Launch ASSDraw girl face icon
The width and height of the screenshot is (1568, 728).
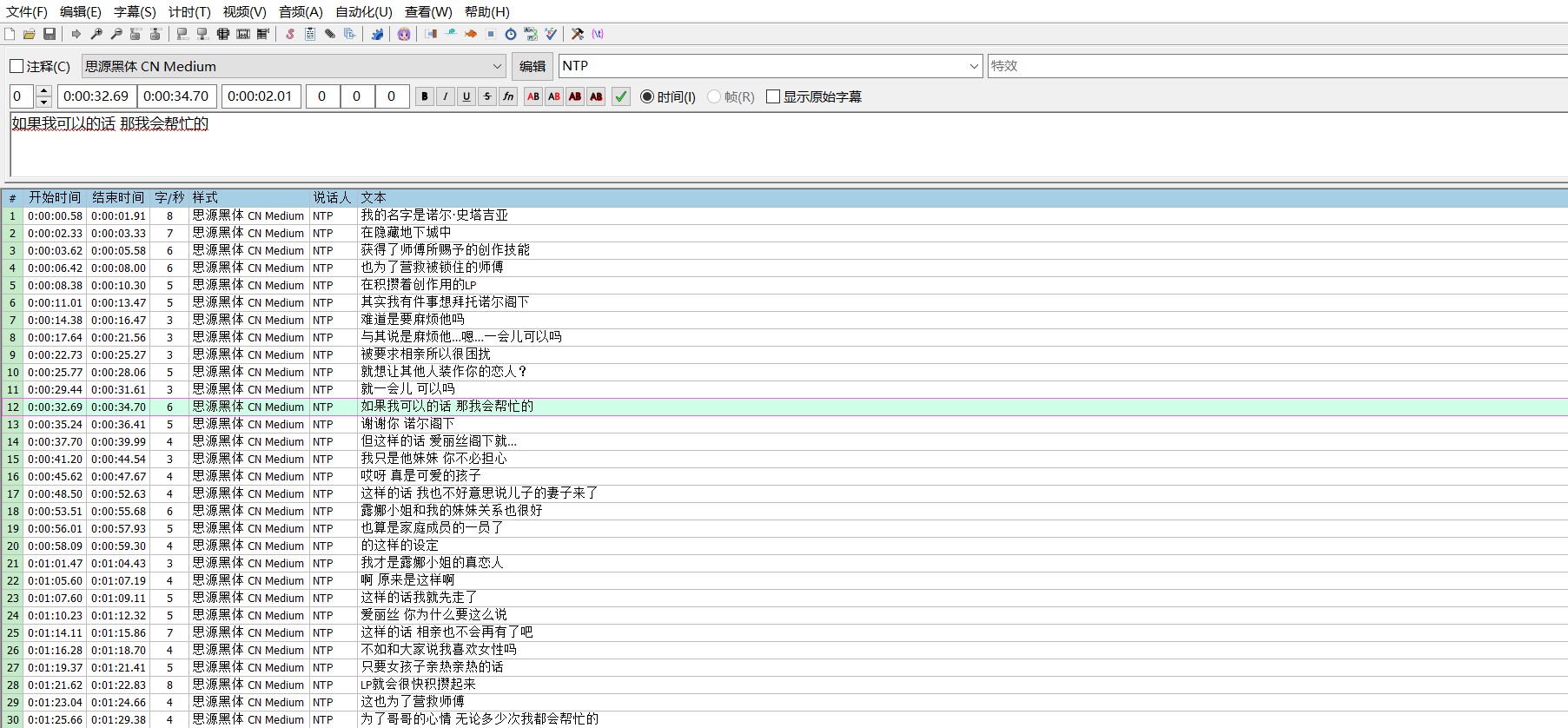[404, 34]
